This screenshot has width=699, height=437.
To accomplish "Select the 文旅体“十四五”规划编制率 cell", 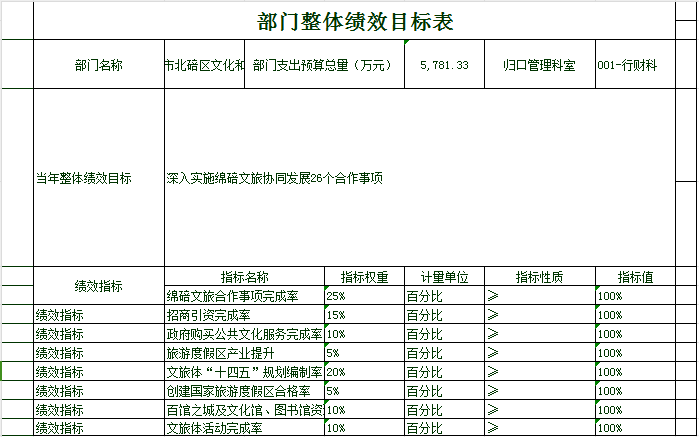I will [x=245, y=371].
